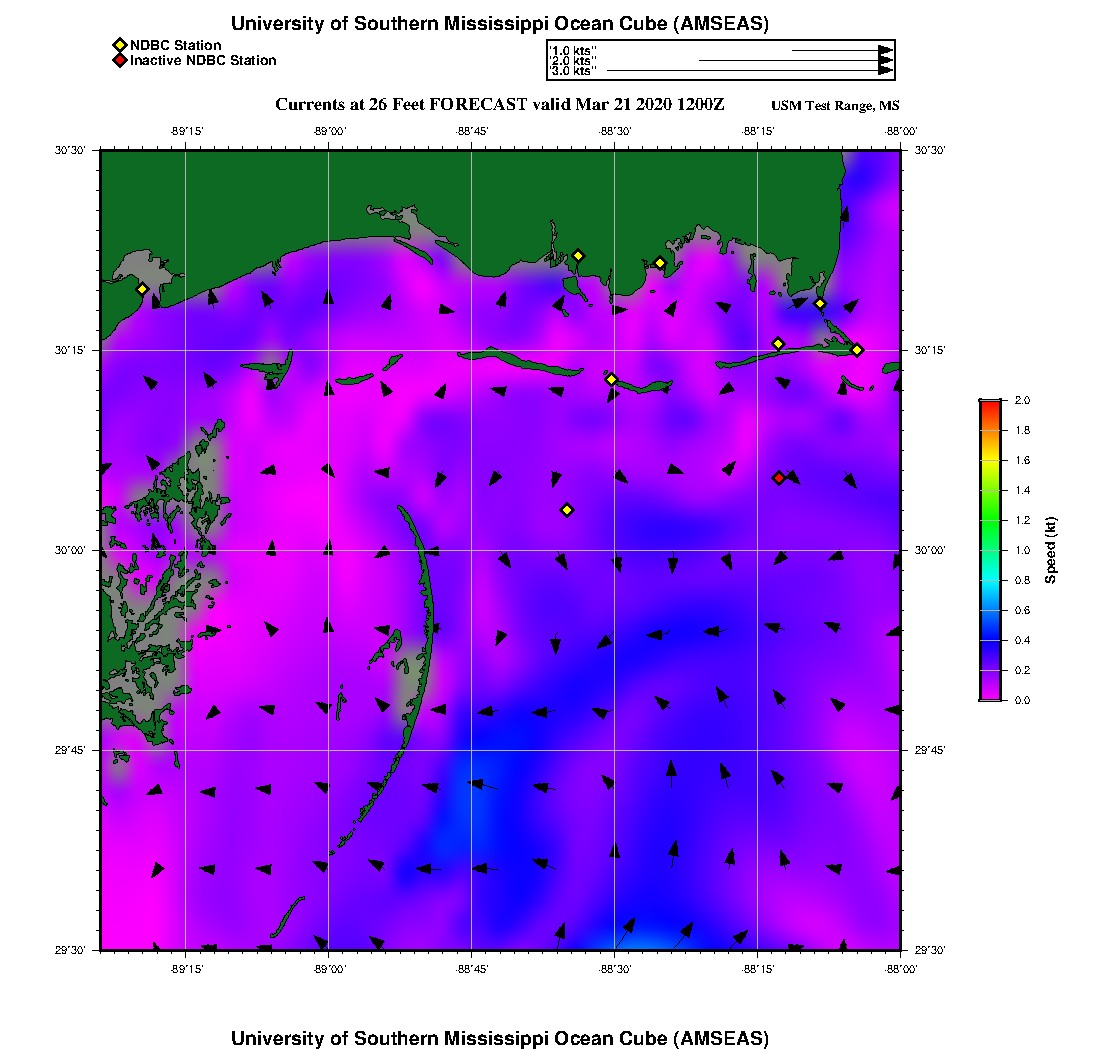Screen dimensions: 1100x1050
Task: Select the easternmost yellow NDBC station marker
Action: (857, 349)
